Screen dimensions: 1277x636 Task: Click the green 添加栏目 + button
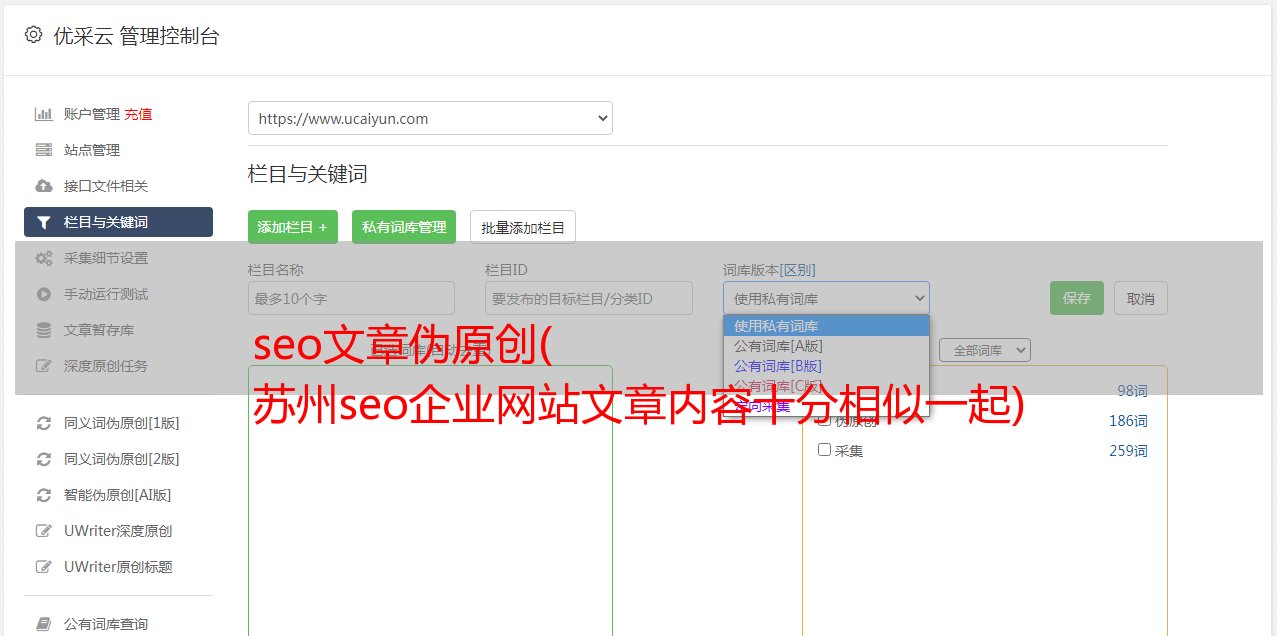pyautogui.click(x=293, y=227)
